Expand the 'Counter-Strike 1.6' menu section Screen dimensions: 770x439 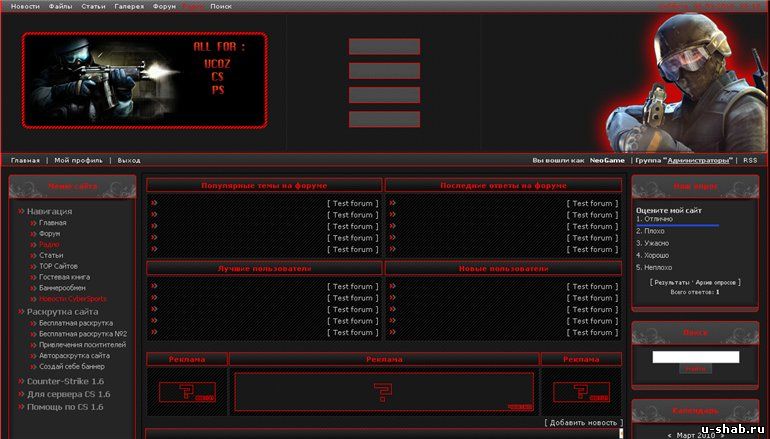(x=65, y=381)
